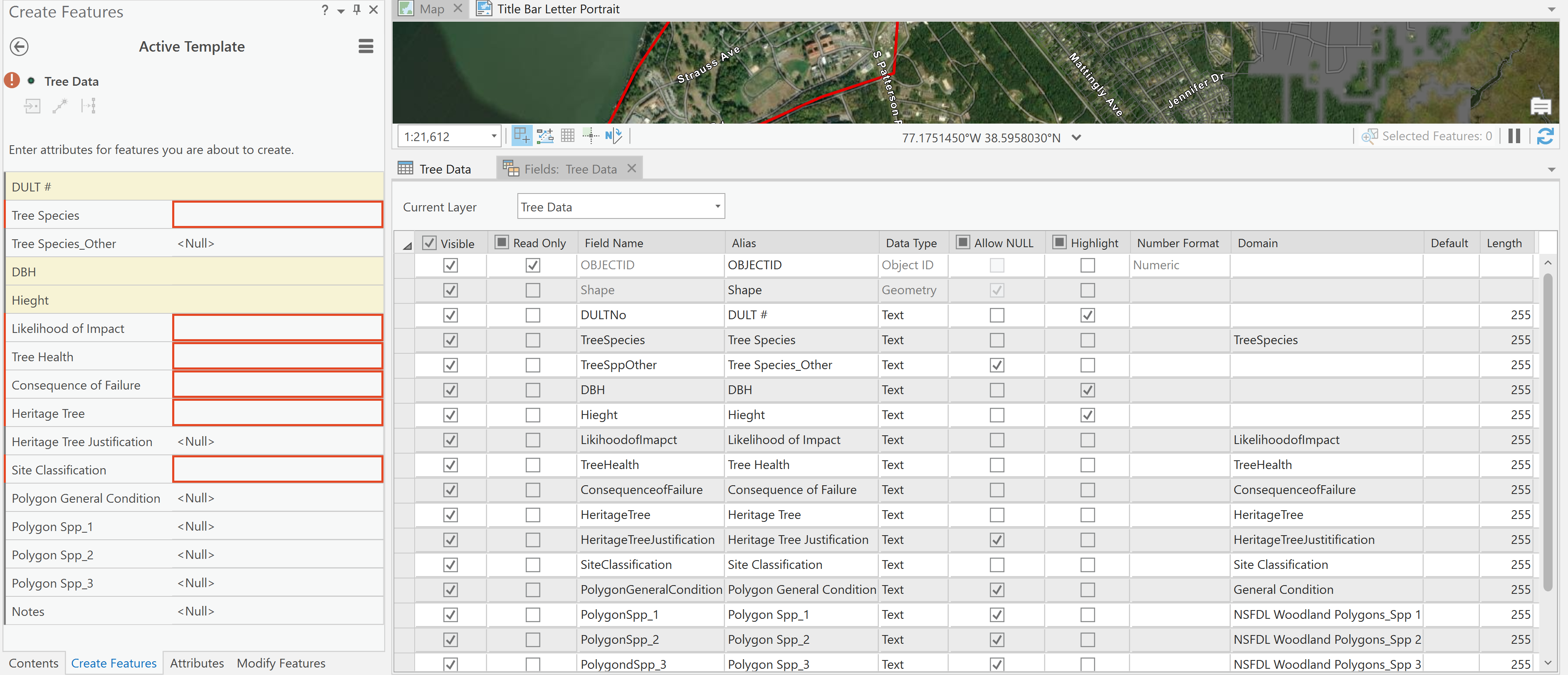This screenshot has width=1568, height=675.
Task: Toggle Allow NULL for TreeSppOther
Action: (x=997, y=365)
